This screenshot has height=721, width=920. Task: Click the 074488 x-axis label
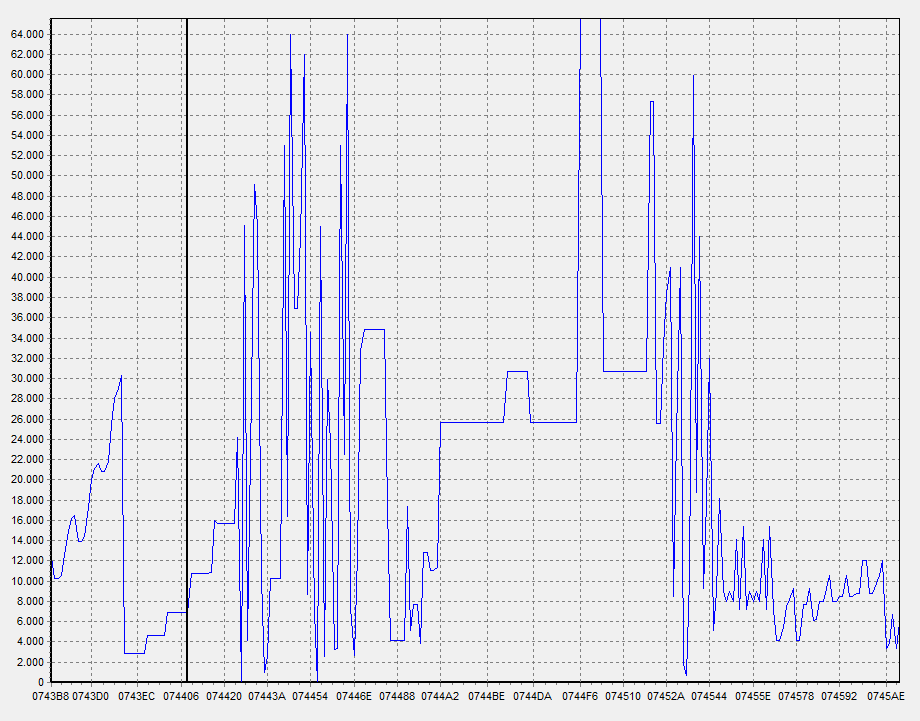coord(397,696)
